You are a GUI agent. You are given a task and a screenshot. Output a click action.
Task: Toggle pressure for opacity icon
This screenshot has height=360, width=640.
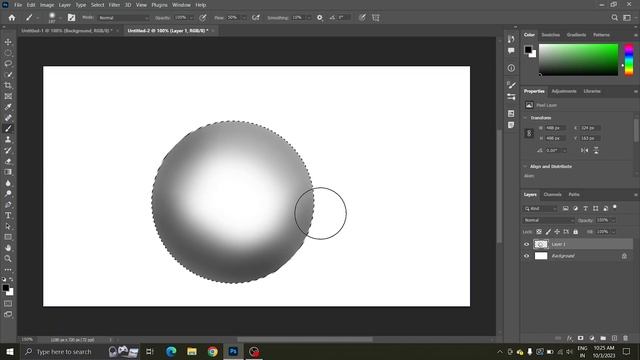[x=202, y=18]
